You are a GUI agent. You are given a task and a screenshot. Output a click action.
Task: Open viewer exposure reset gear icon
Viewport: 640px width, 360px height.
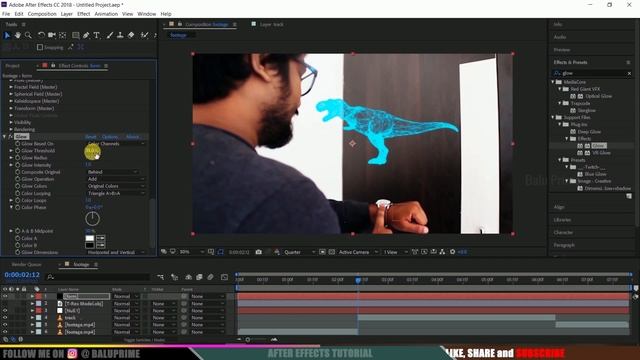[x=452, y=252]
